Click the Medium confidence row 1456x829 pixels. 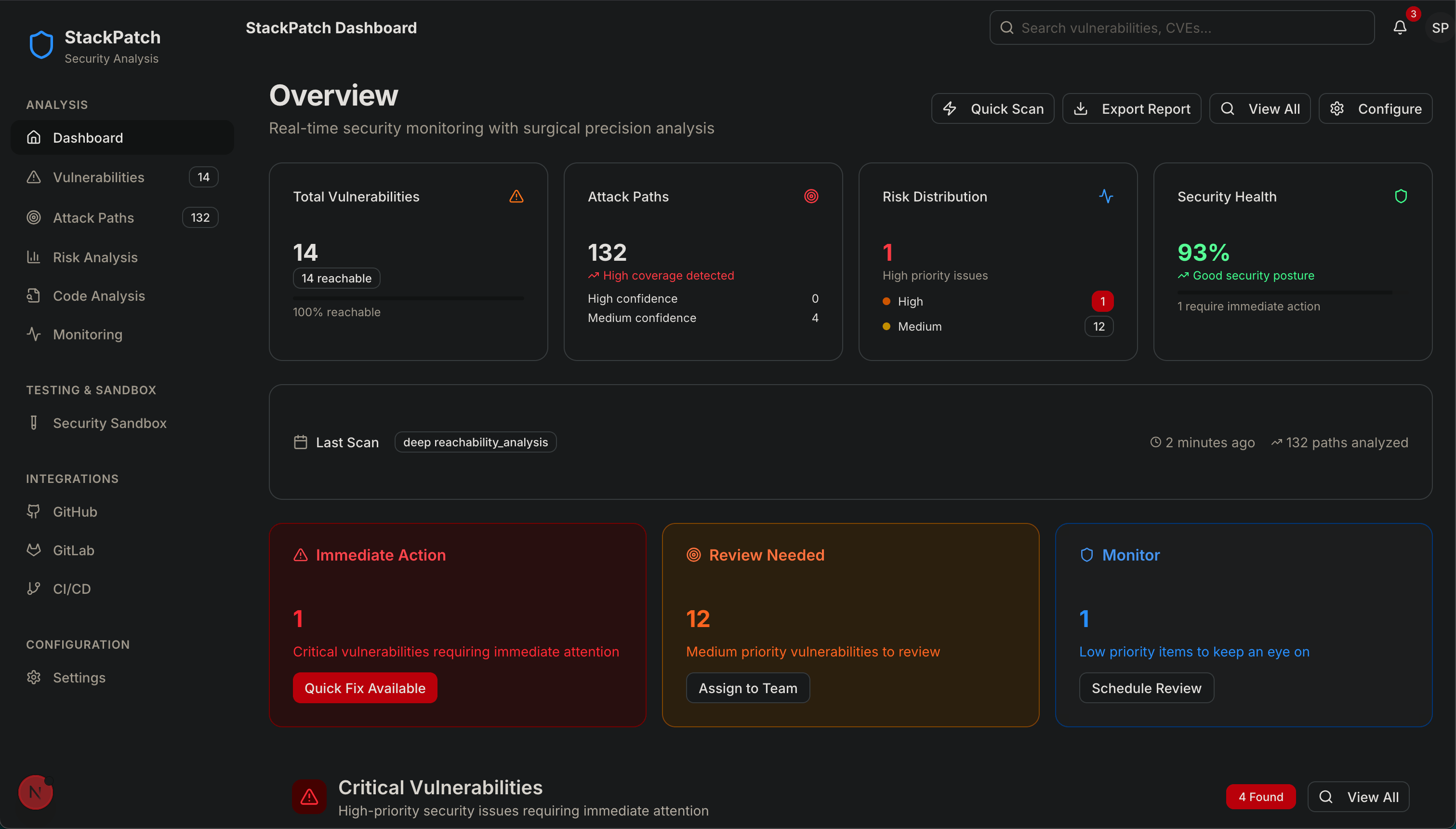[702, 318]
